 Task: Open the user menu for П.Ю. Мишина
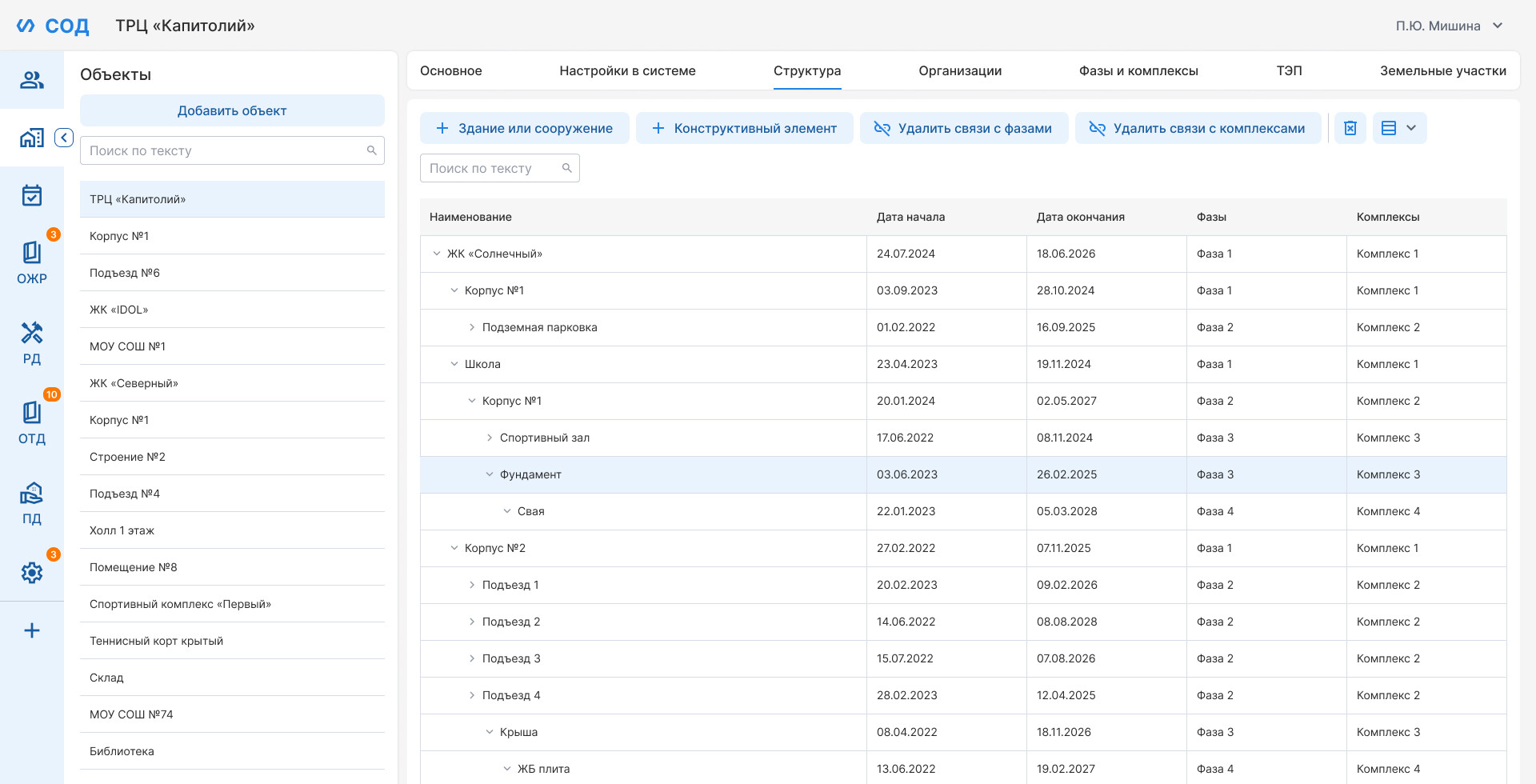1449,26
